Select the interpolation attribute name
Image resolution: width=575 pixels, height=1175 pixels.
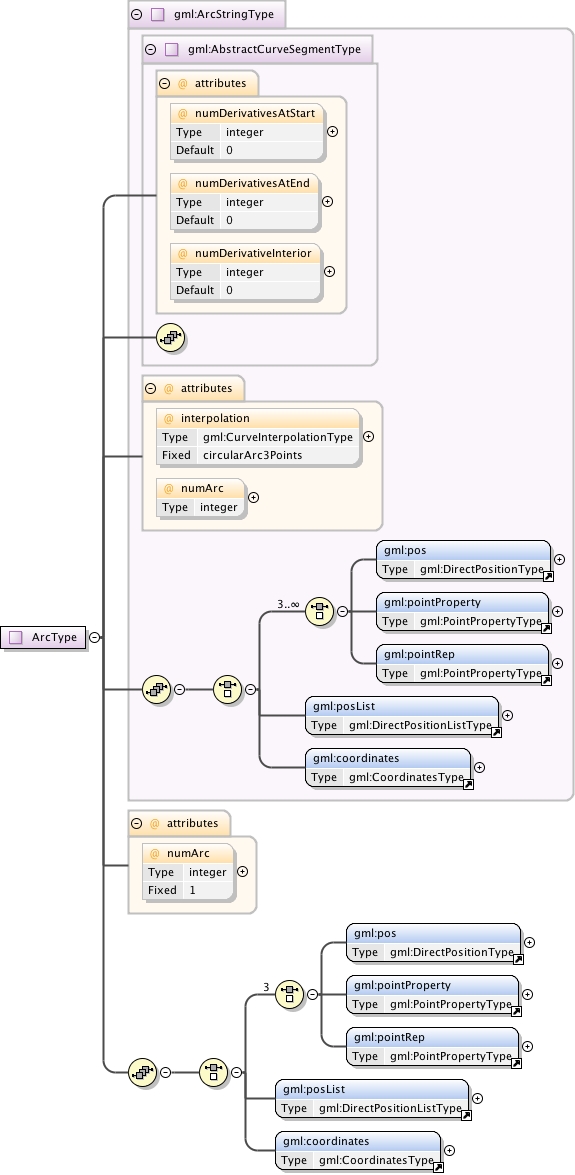click(215, 418)
